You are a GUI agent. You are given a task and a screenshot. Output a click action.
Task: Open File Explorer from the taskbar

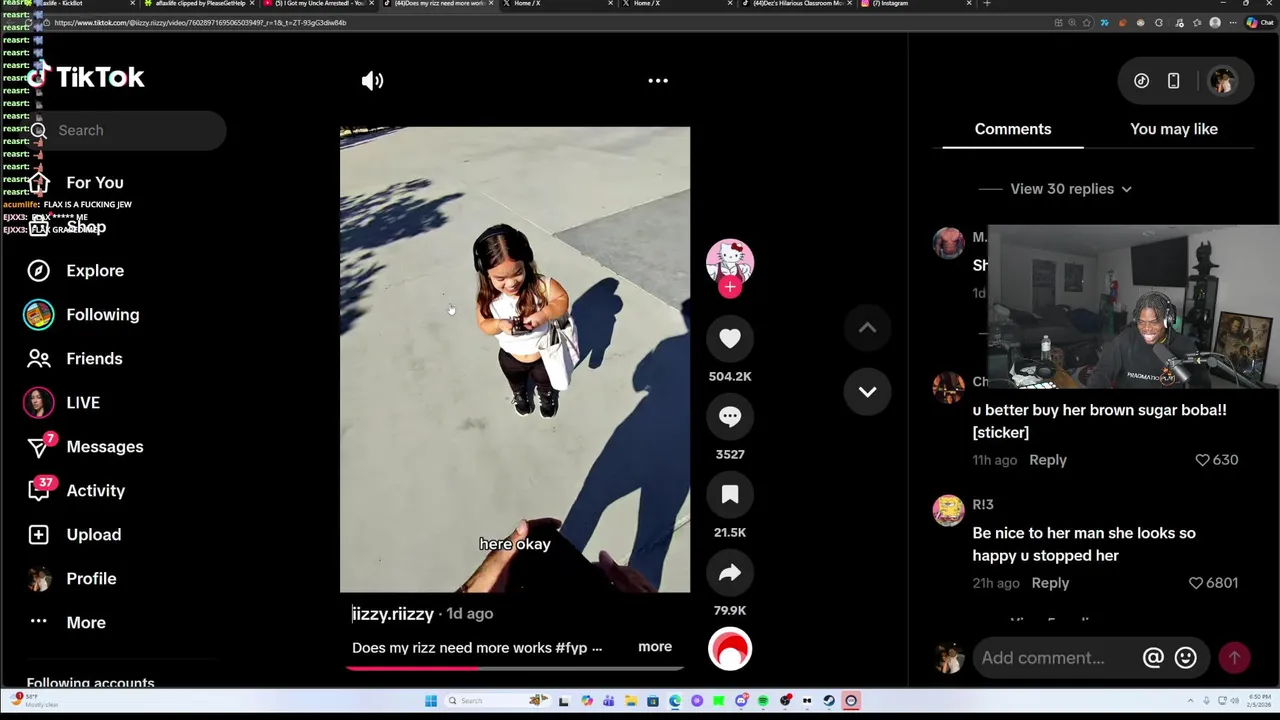[x=631, y=701]
